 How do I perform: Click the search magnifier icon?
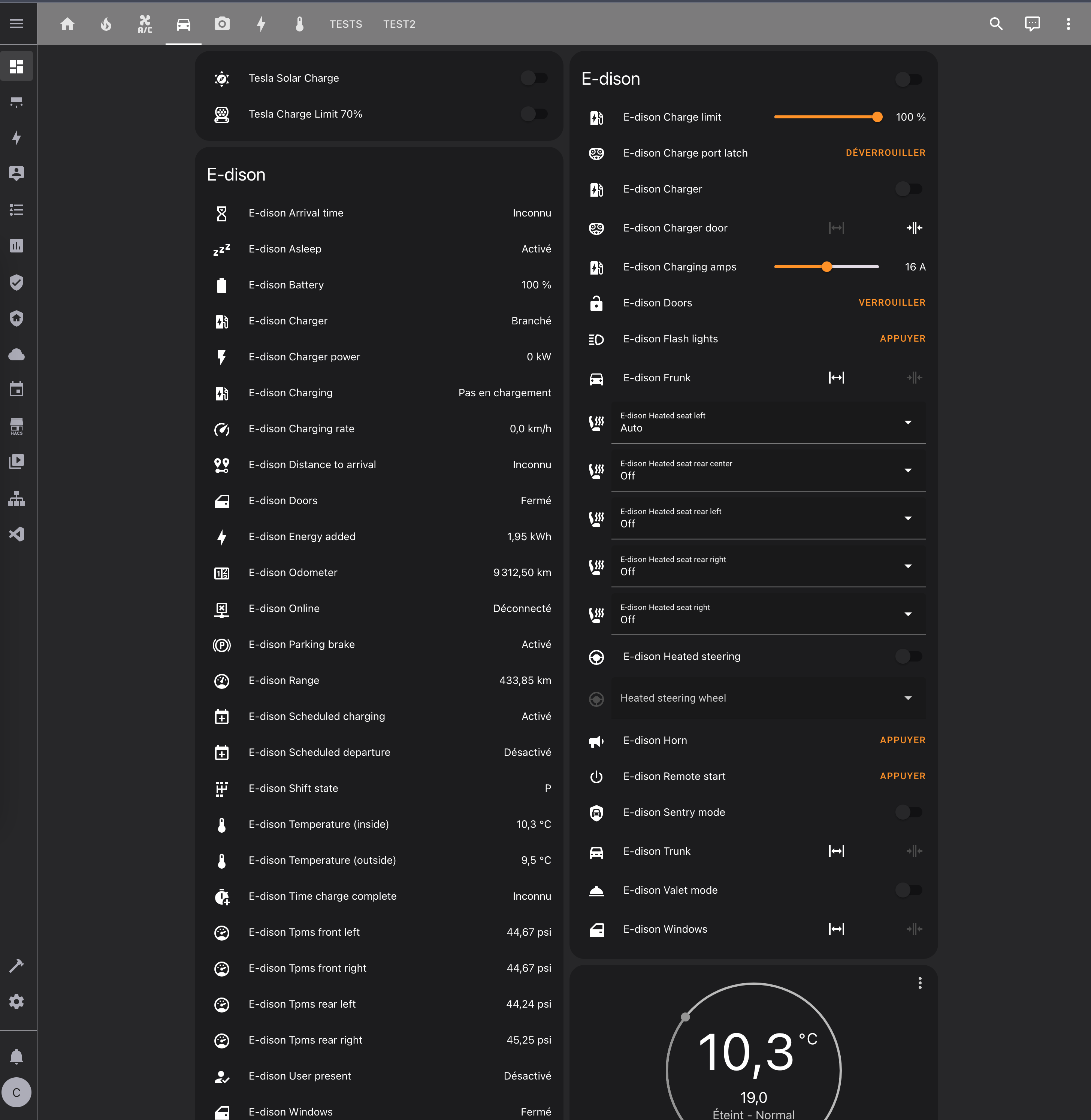tap(996, 24)
